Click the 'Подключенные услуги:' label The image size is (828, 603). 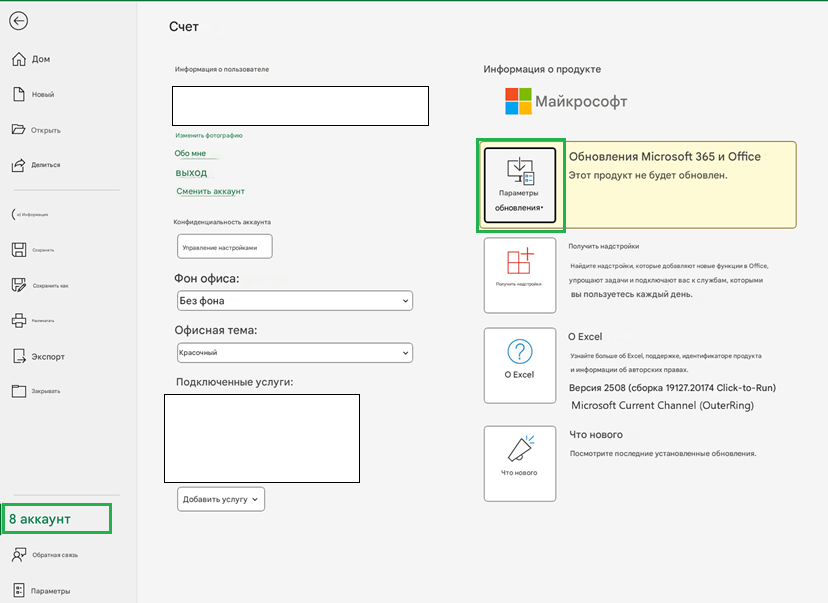pos(234,382)
